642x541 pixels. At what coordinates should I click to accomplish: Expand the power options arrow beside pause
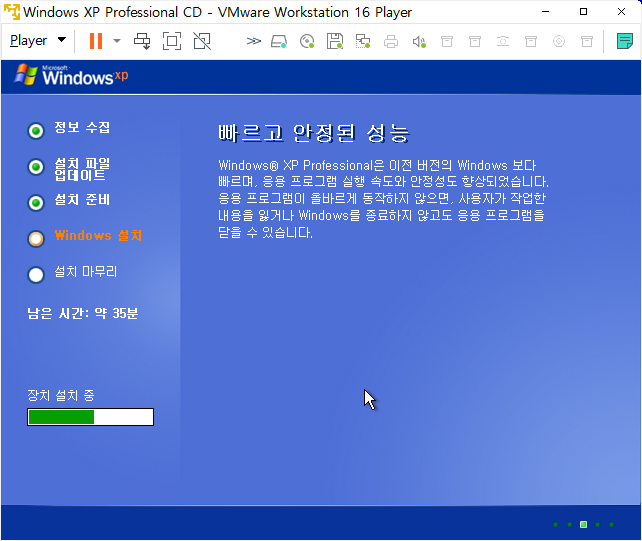(x=117, y=41)
